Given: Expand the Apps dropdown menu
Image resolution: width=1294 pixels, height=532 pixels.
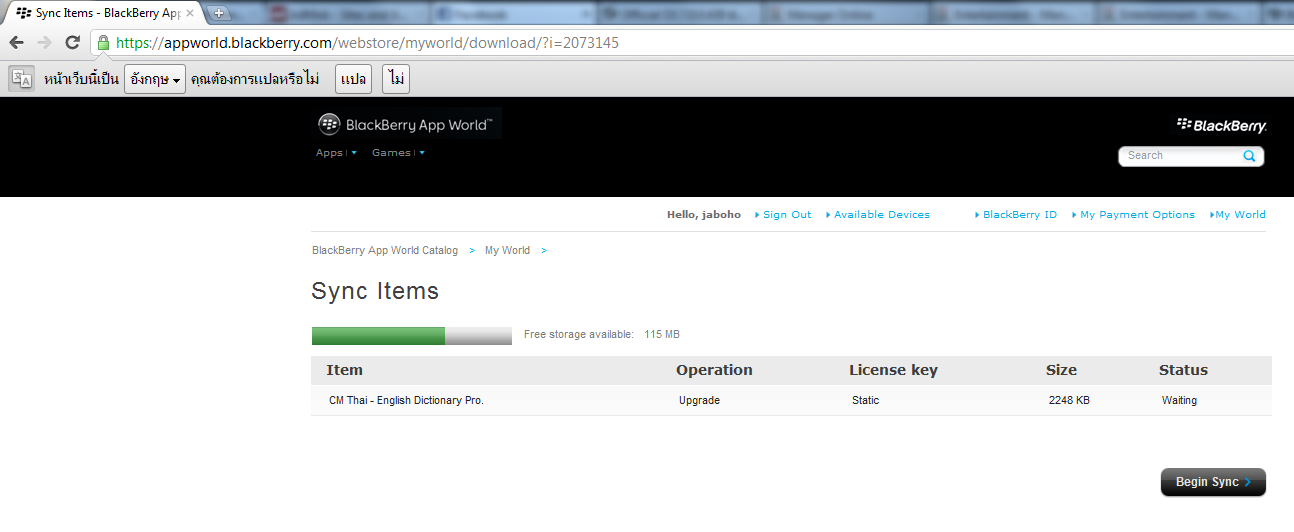Looking at the screenshot, I should pos(336,153).
